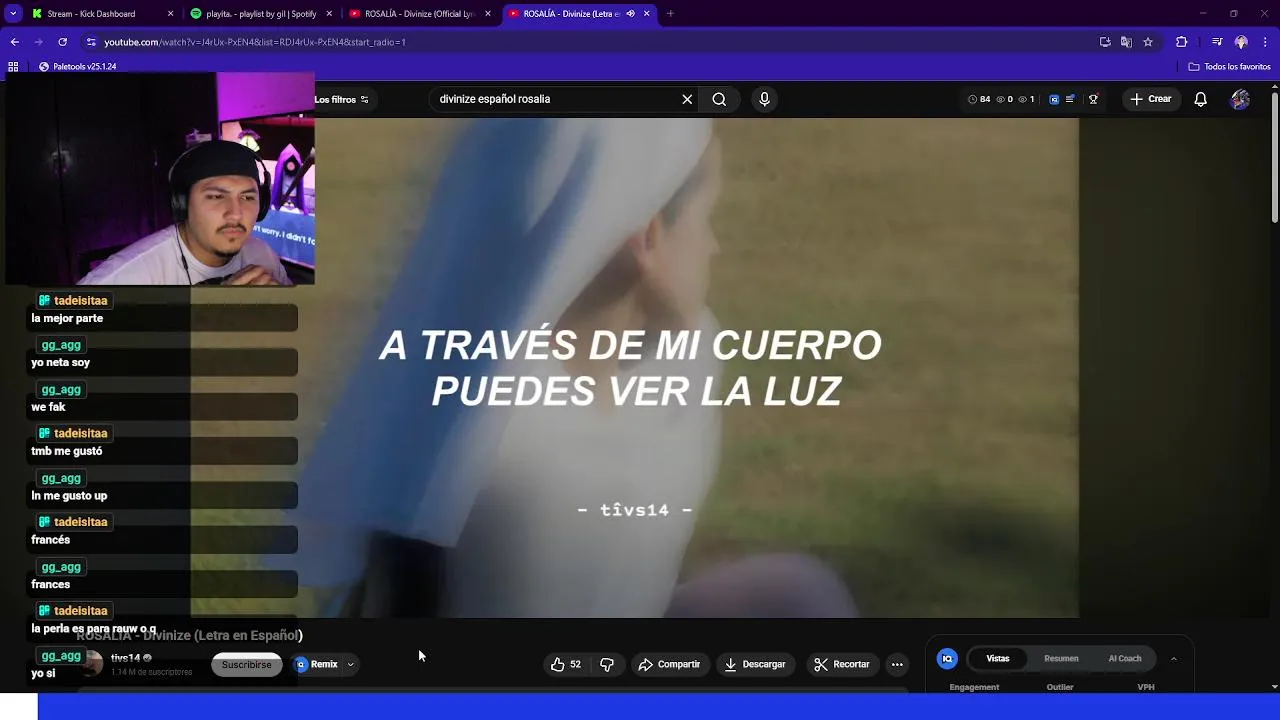Select the Vistas tab

click(998, 658)
